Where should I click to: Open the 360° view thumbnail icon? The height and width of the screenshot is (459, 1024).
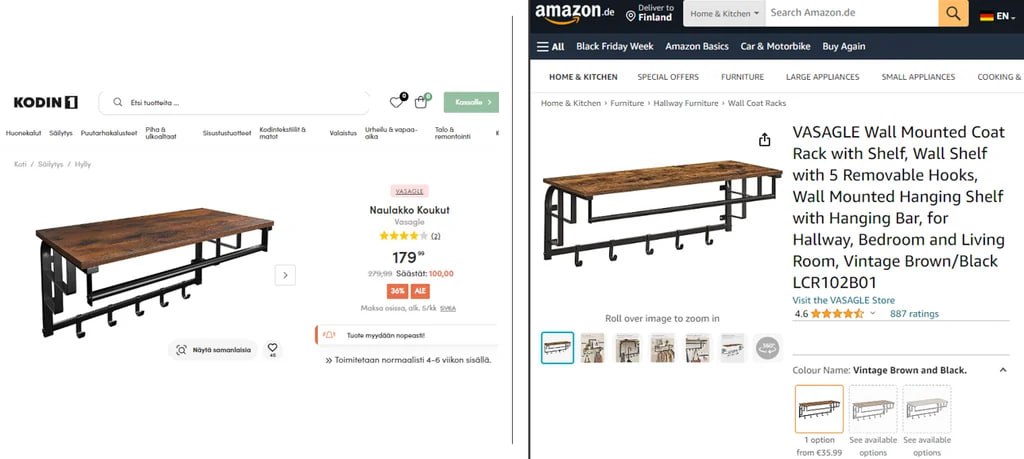pyautogui.click(x=767, y=348)
